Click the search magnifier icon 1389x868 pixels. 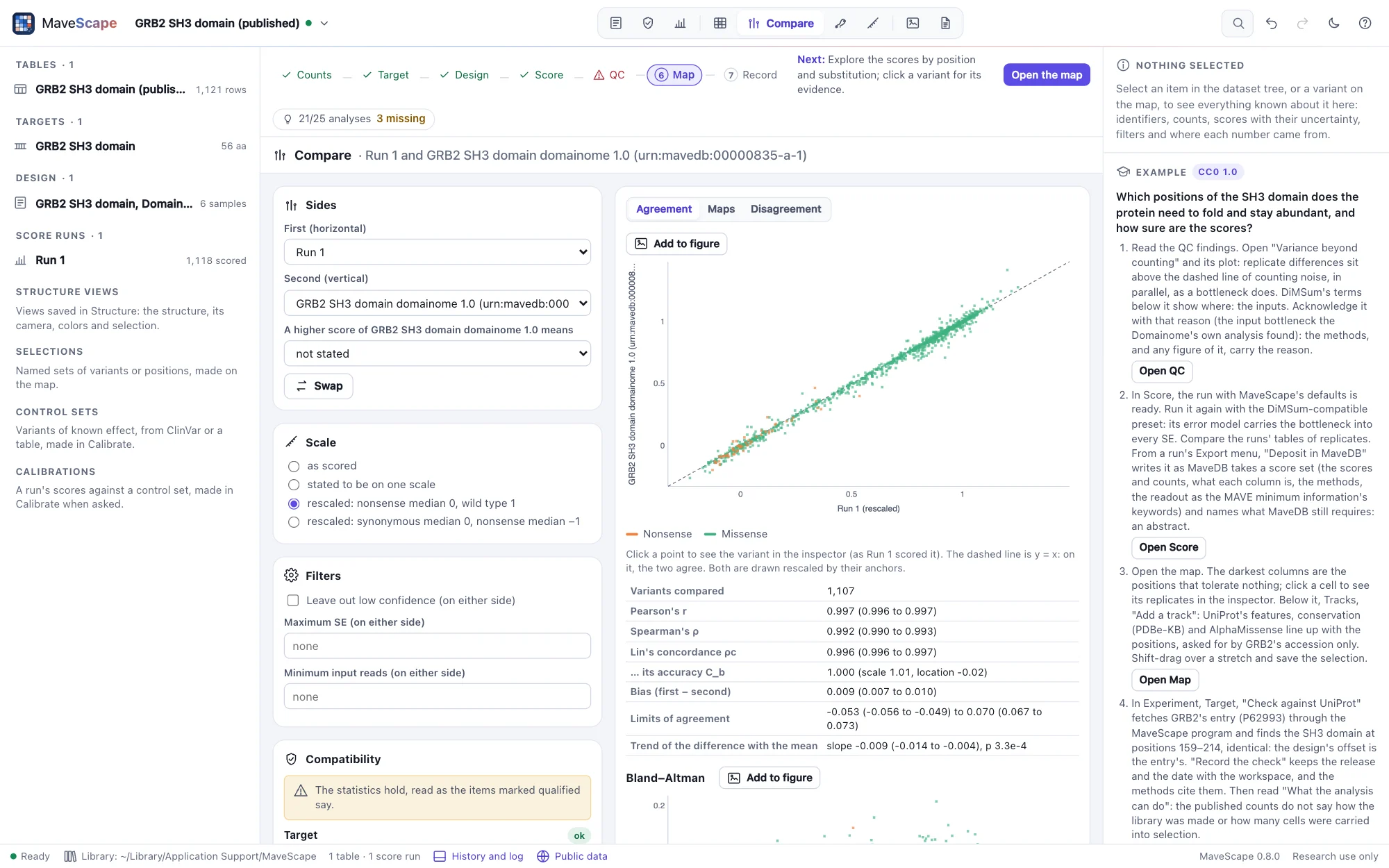(x=1238, y=23)
